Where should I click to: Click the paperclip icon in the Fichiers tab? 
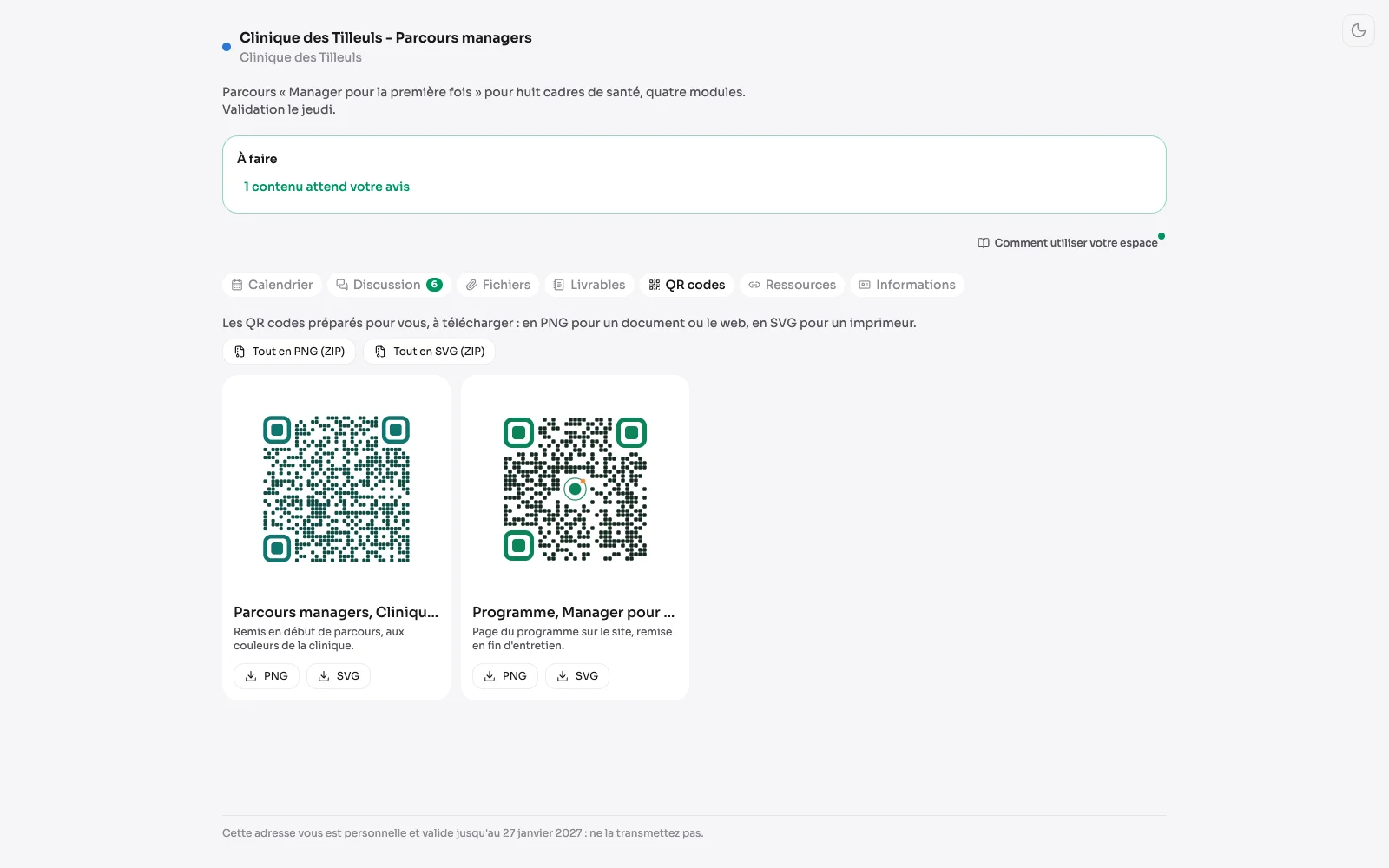coord(471,285)
